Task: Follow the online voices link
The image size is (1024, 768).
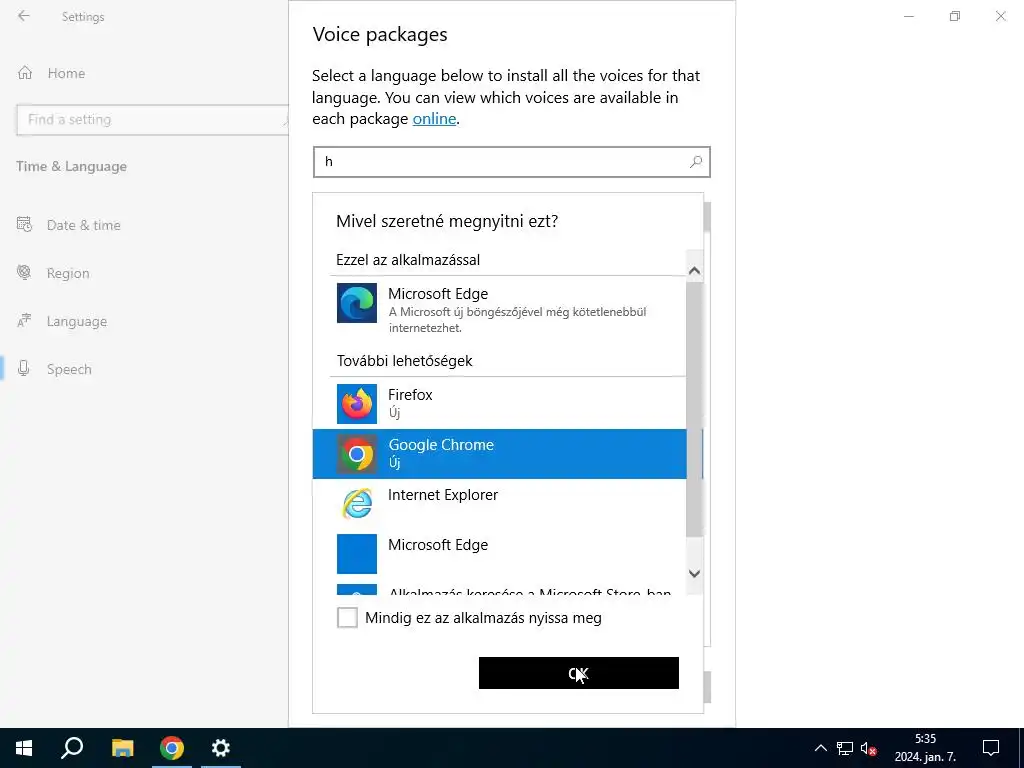Action: (434, 119)
